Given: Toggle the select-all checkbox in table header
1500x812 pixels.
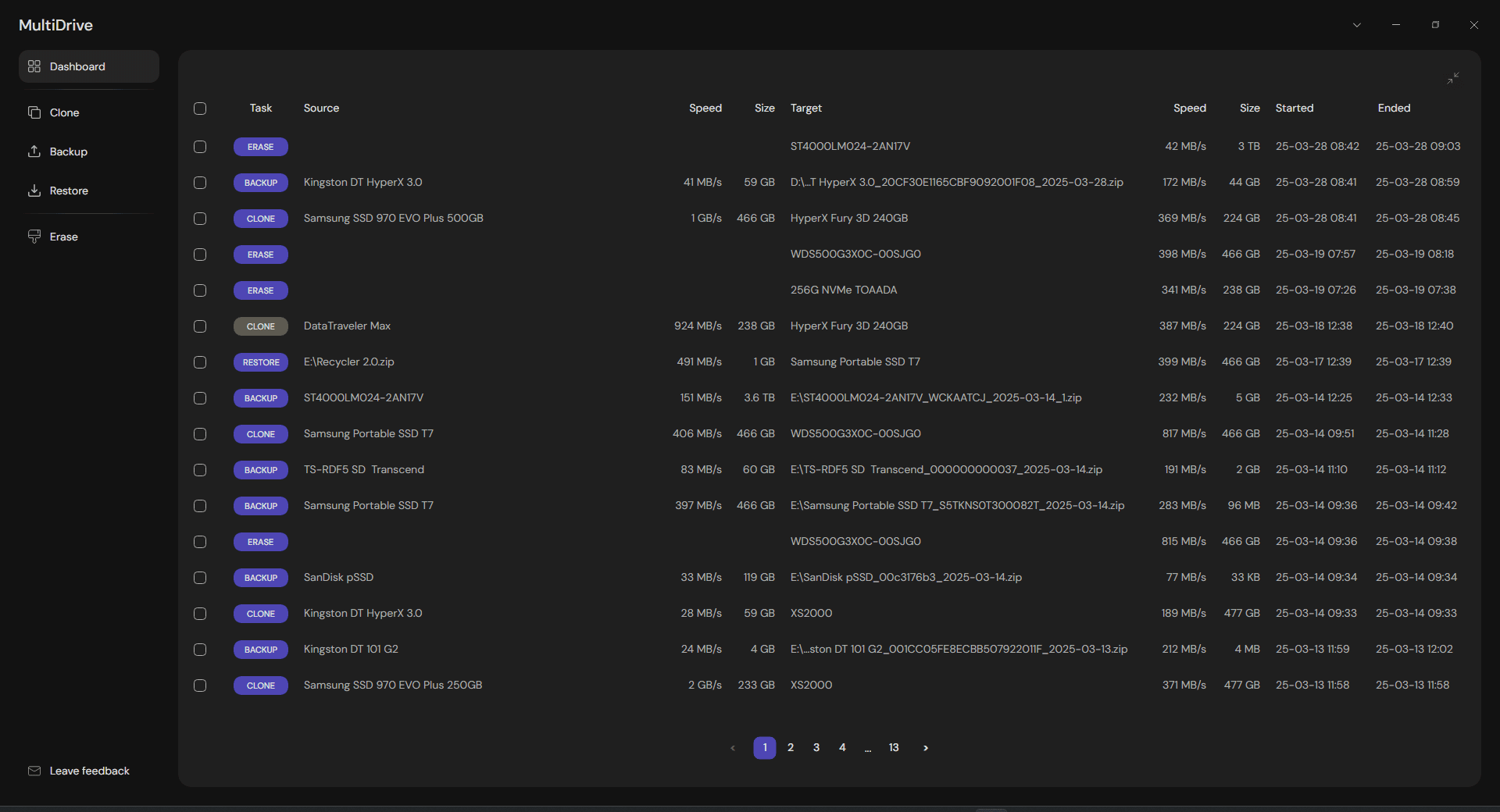Looking at the screenshot, I should [200, 109].
